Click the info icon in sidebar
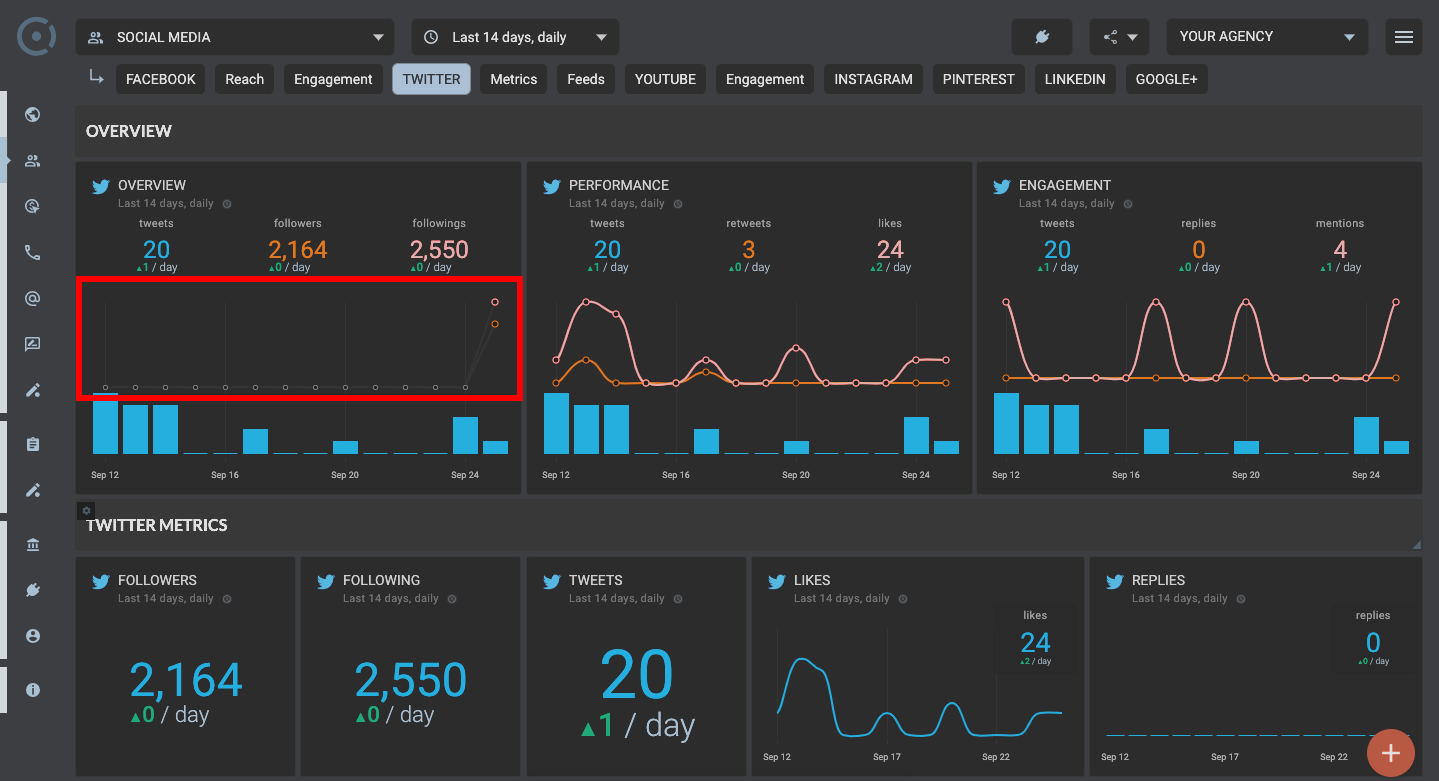Image resolution: width=1439 pixels, height=781 pixels. (32, 690)
